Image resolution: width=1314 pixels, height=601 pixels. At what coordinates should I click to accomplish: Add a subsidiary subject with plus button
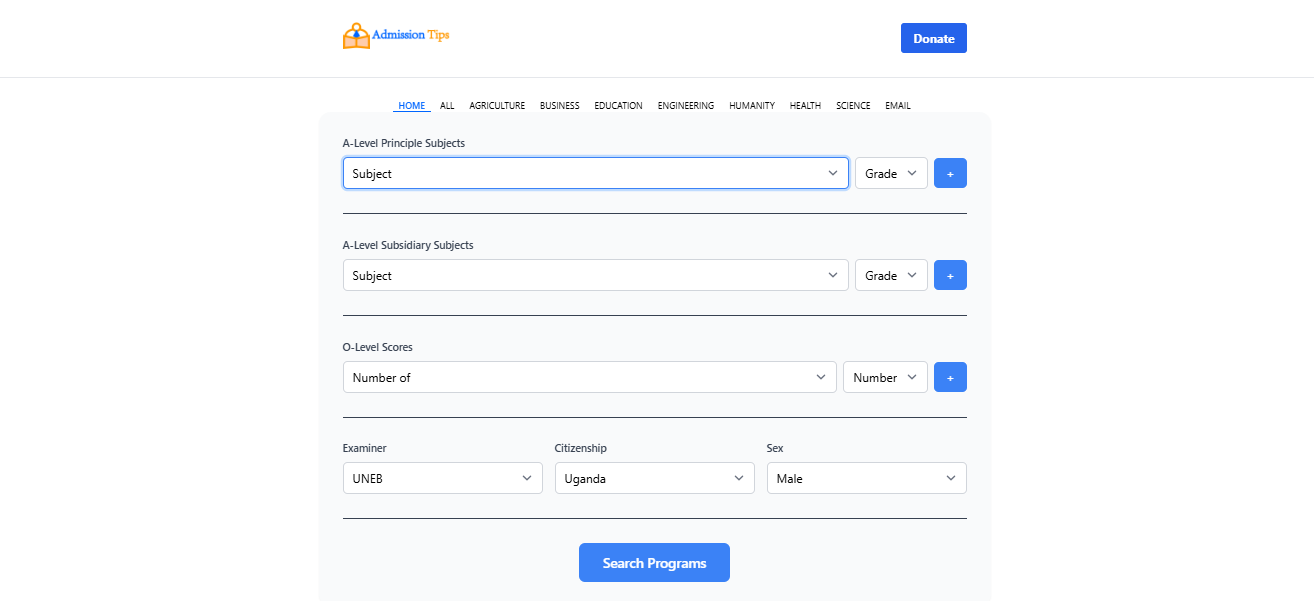(x=950, y=275)
